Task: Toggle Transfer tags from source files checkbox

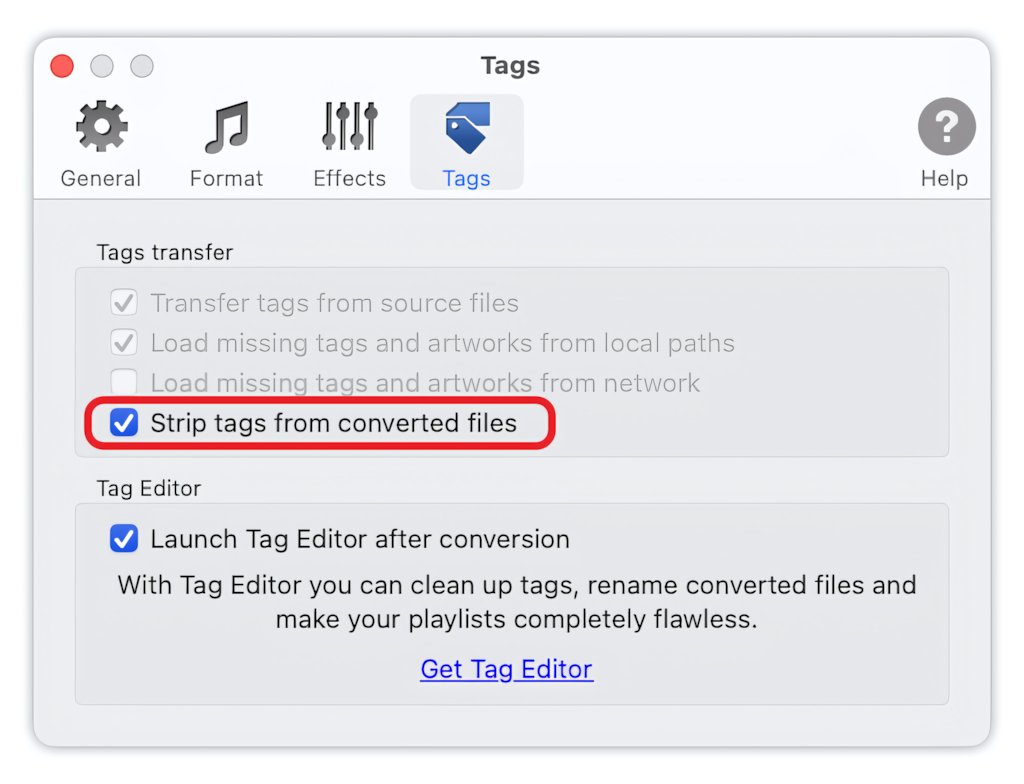Action: coord(124,303)
